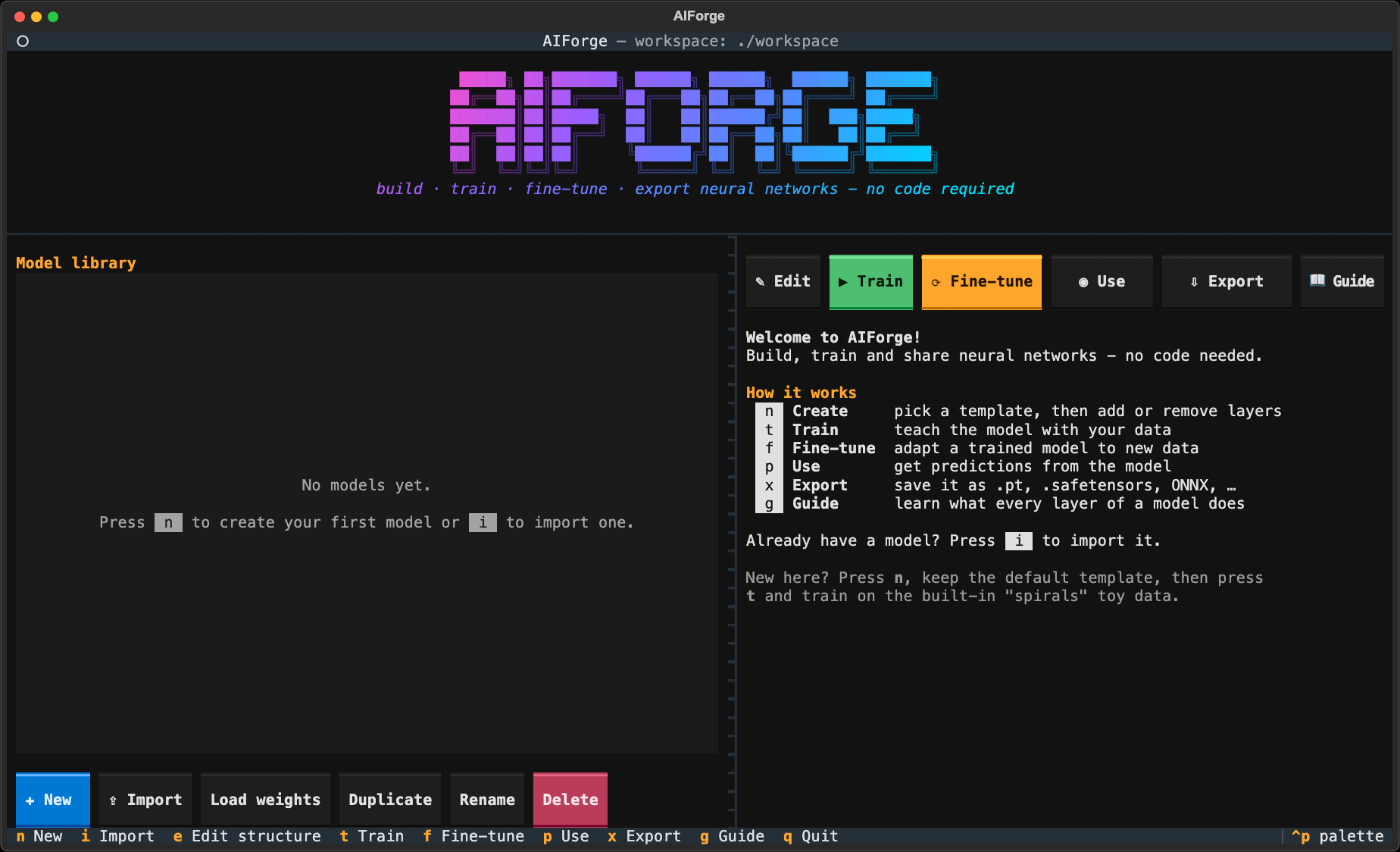
Task: Open the '^p palette' command palette
Action: [x=1338, y=836]
